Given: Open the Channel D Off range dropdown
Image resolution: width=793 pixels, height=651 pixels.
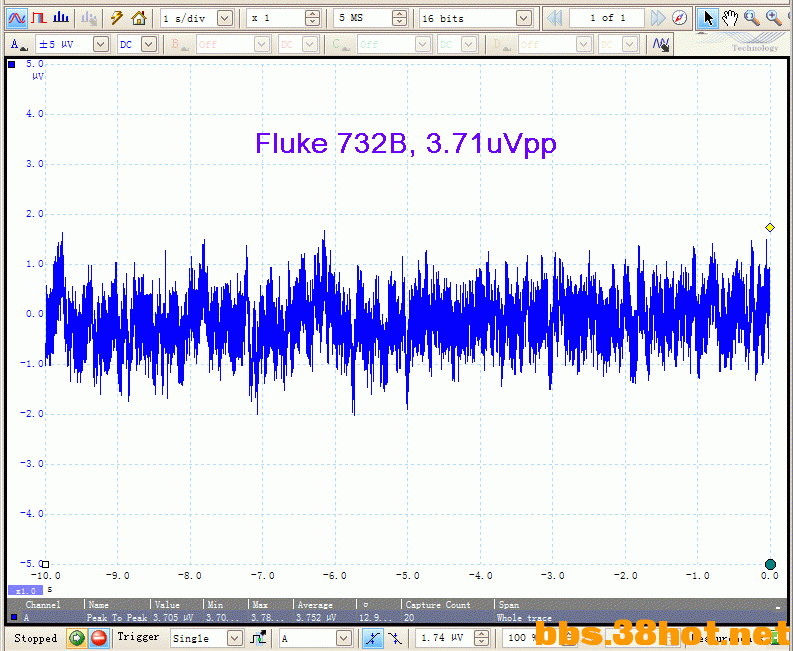Looking at the screenshot, I should coord(584,45).
